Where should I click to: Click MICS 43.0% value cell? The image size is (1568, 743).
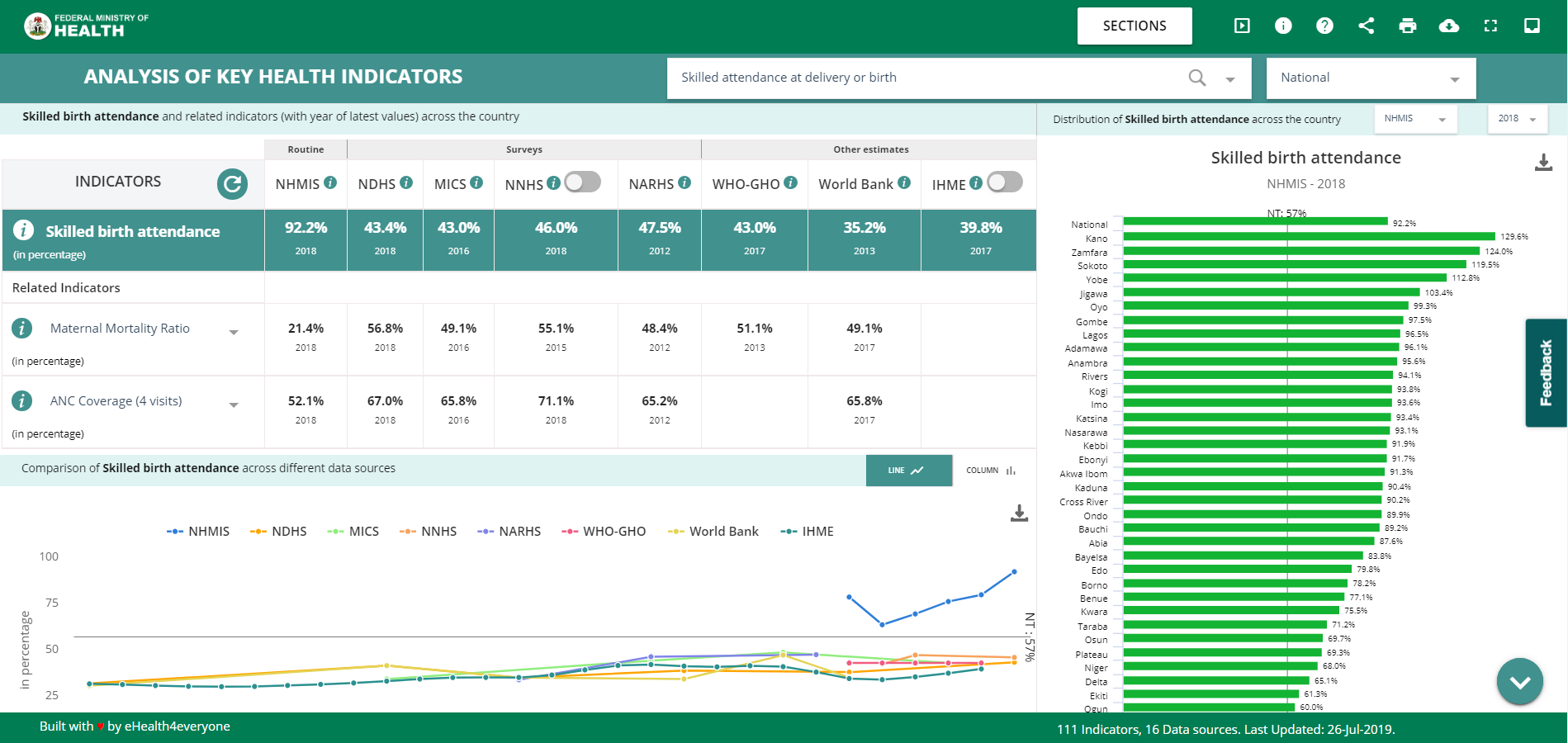(x=458, y=239)
